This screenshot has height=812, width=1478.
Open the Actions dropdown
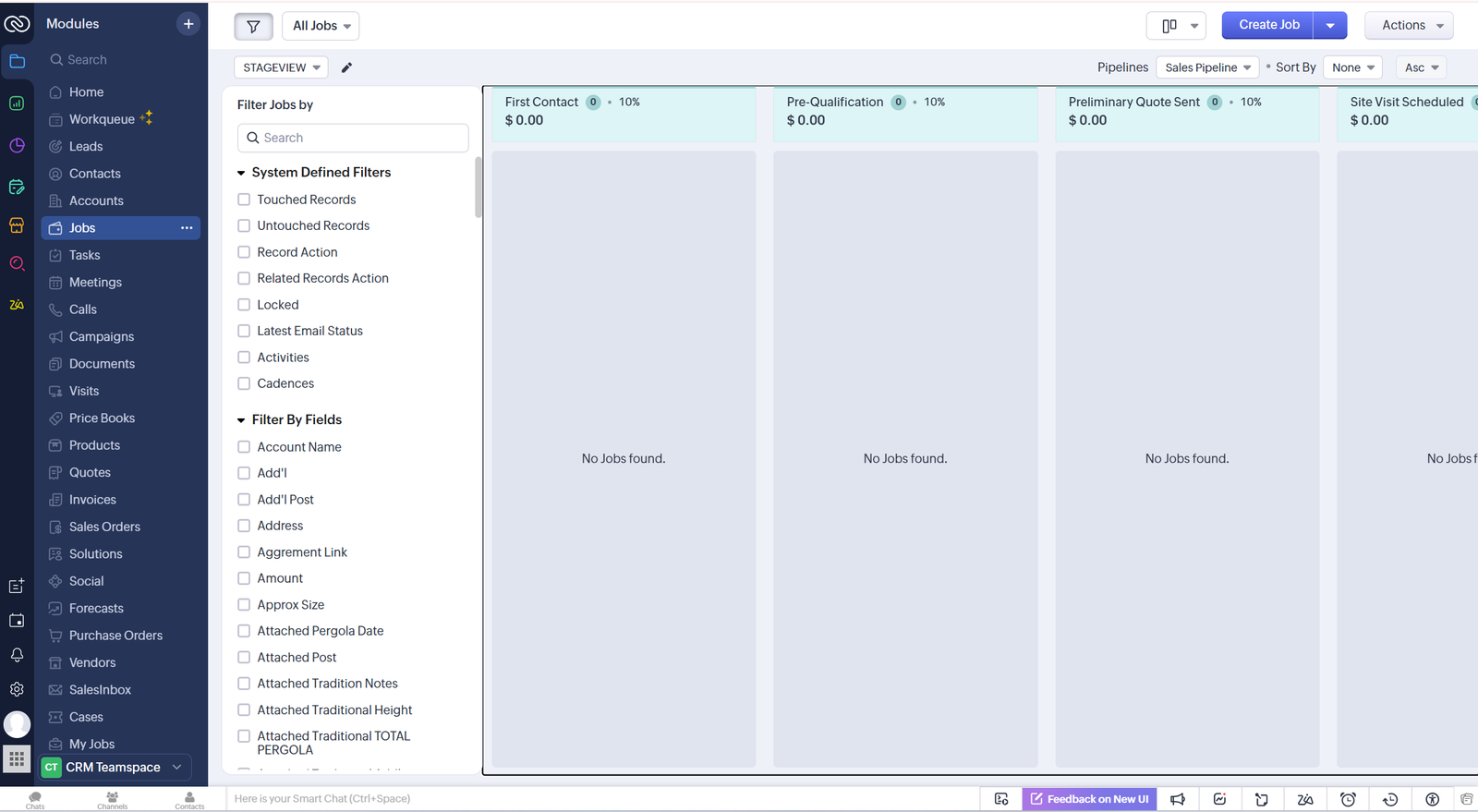(x=1409, y=26)
